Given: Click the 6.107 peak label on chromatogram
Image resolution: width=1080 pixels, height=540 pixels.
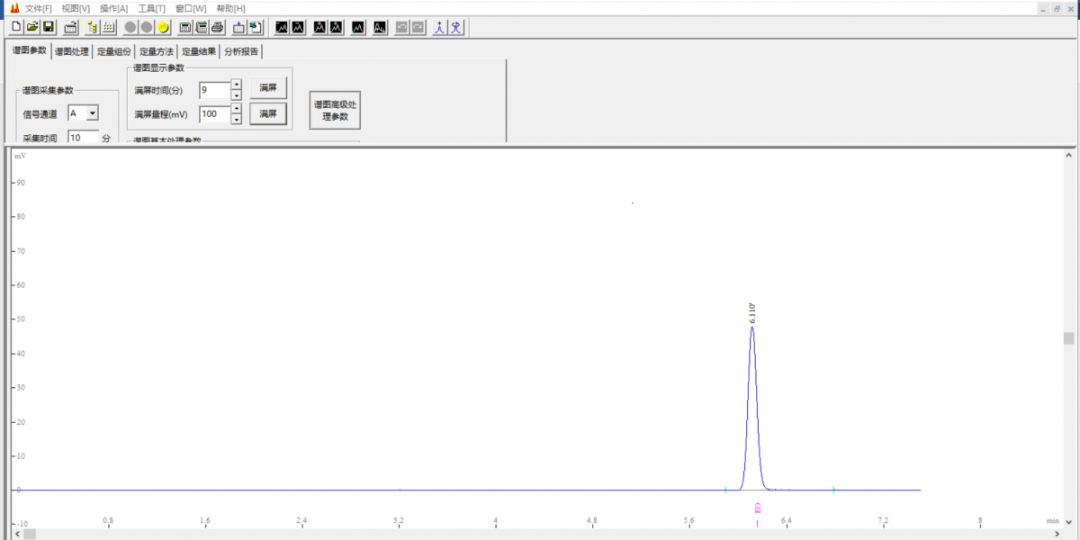Looking at the screenshot, I should (752, 312).
